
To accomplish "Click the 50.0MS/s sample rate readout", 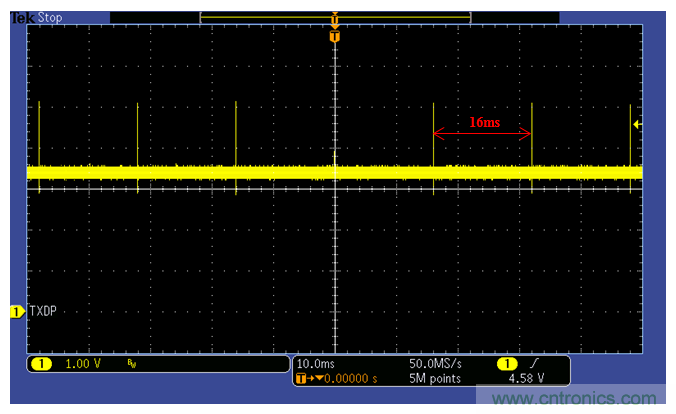I will coord(436,363).
